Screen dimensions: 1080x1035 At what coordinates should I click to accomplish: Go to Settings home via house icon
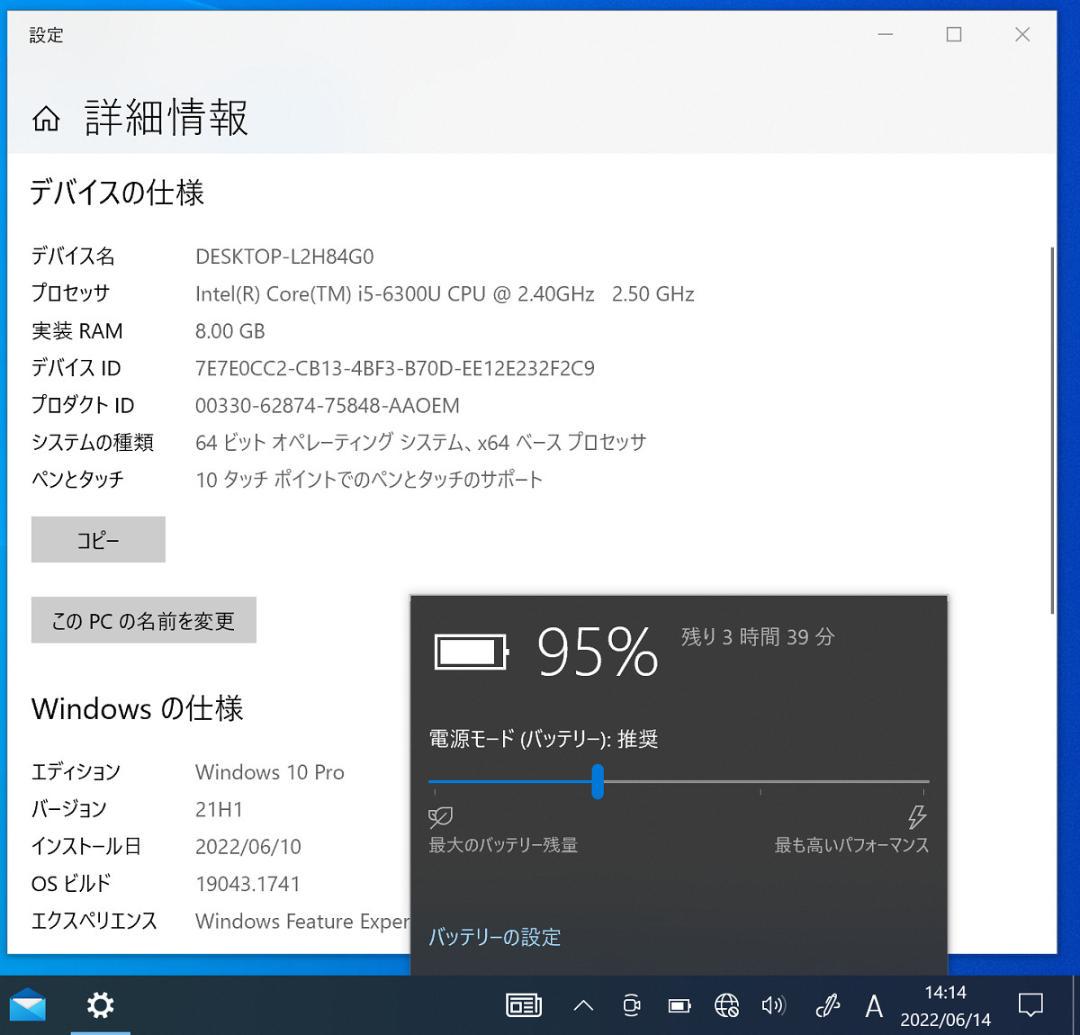point(45,118)
